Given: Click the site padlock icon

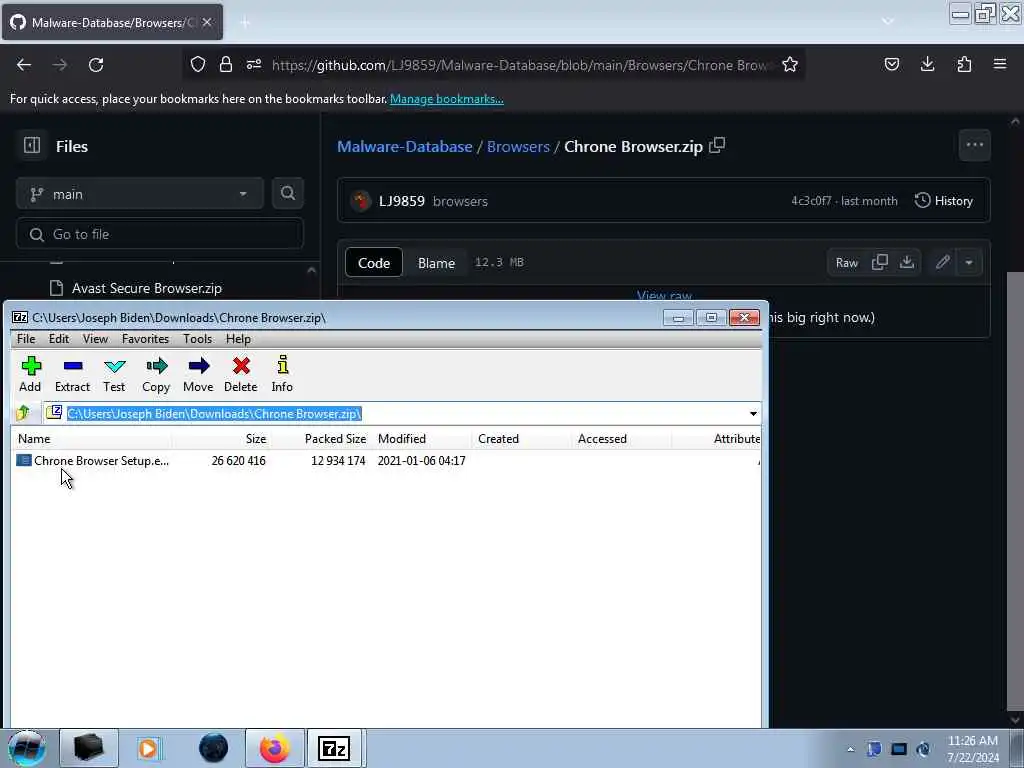Looking at the screenshot, I should click(226, 64).
